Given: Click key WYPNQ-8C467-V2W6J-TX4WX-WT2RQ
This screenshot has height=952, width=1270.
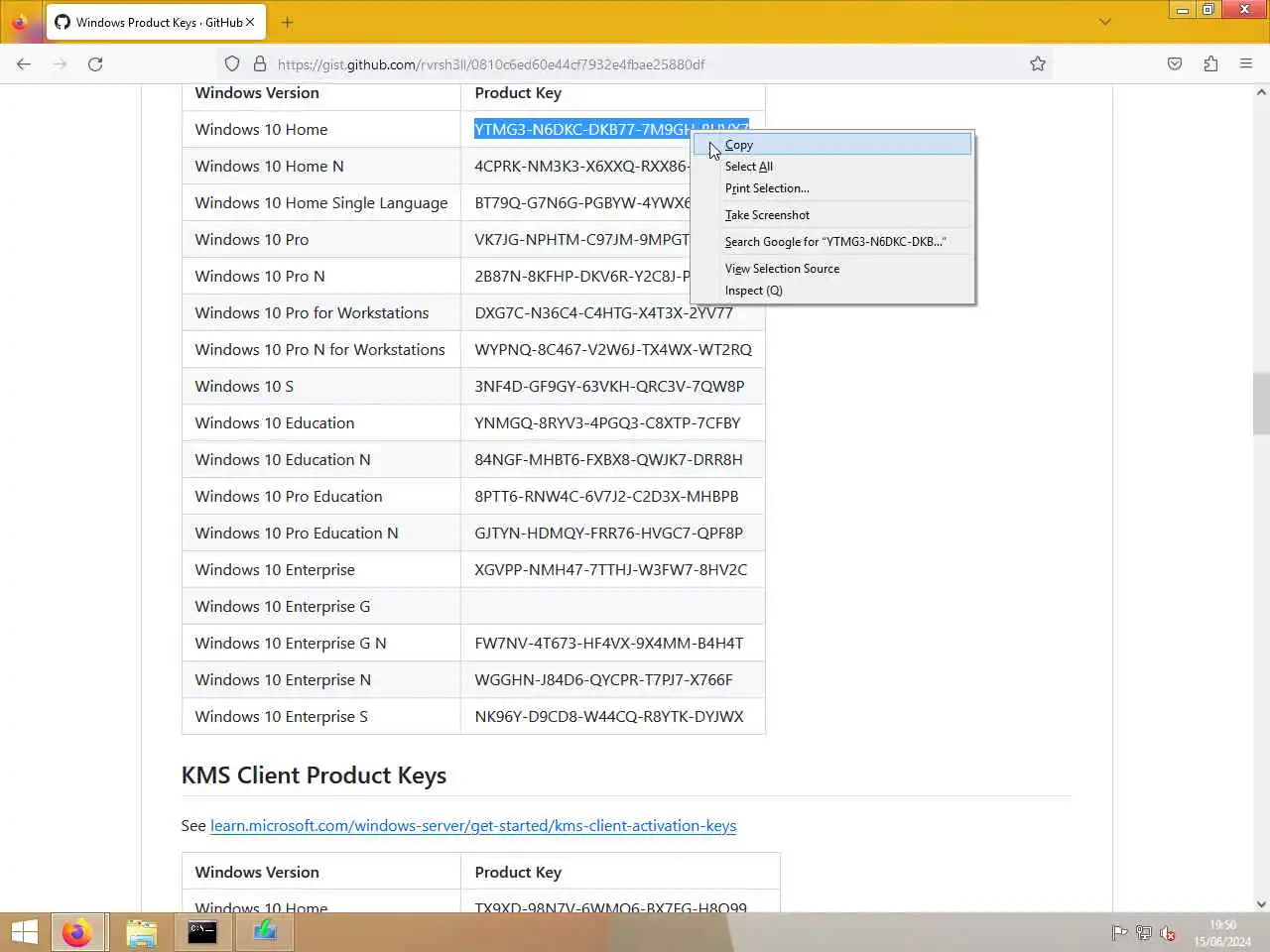Looking at the screenshot, I should click(x=613, y=349).
